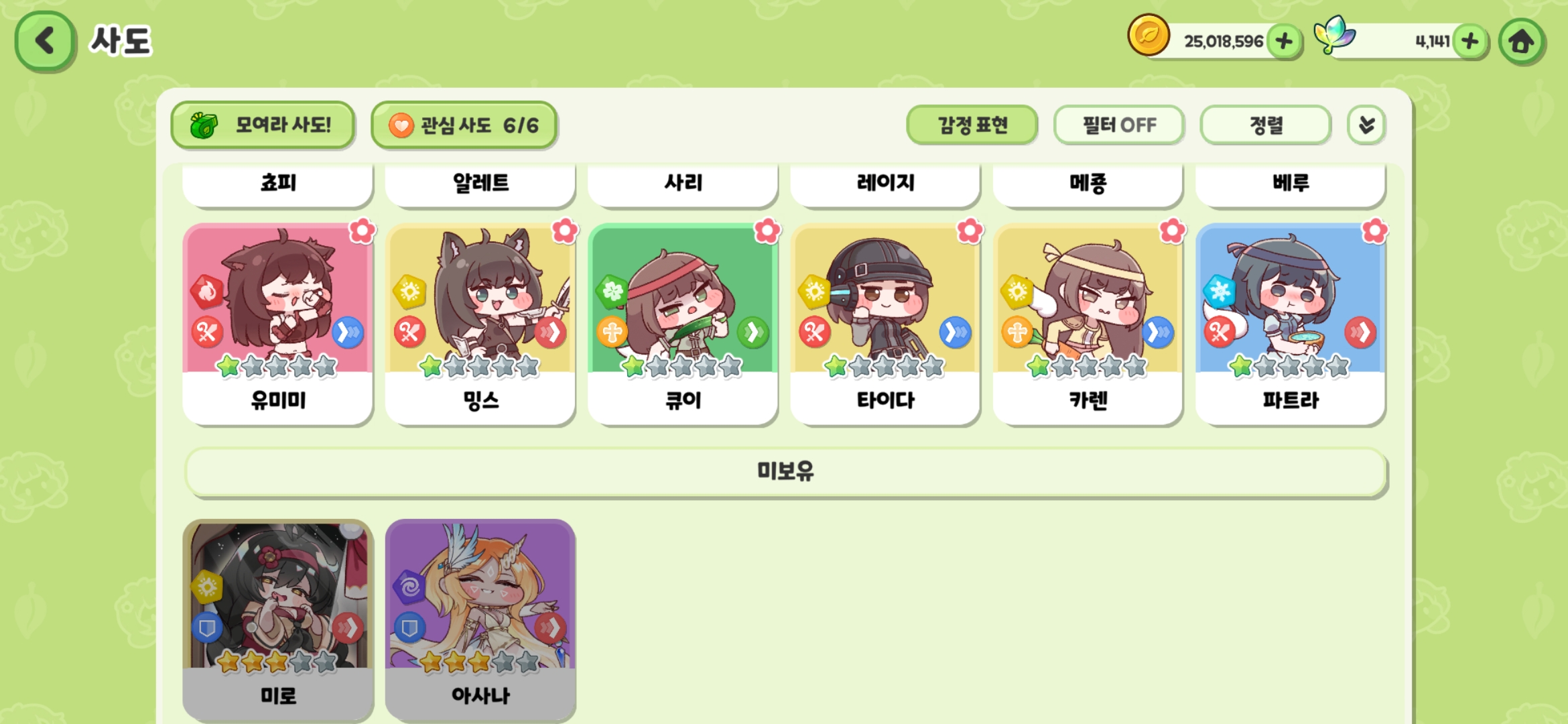Toggle favorite flower on 밍스 card
This screenshot has height=724, width=1568.
click(565, 231)
